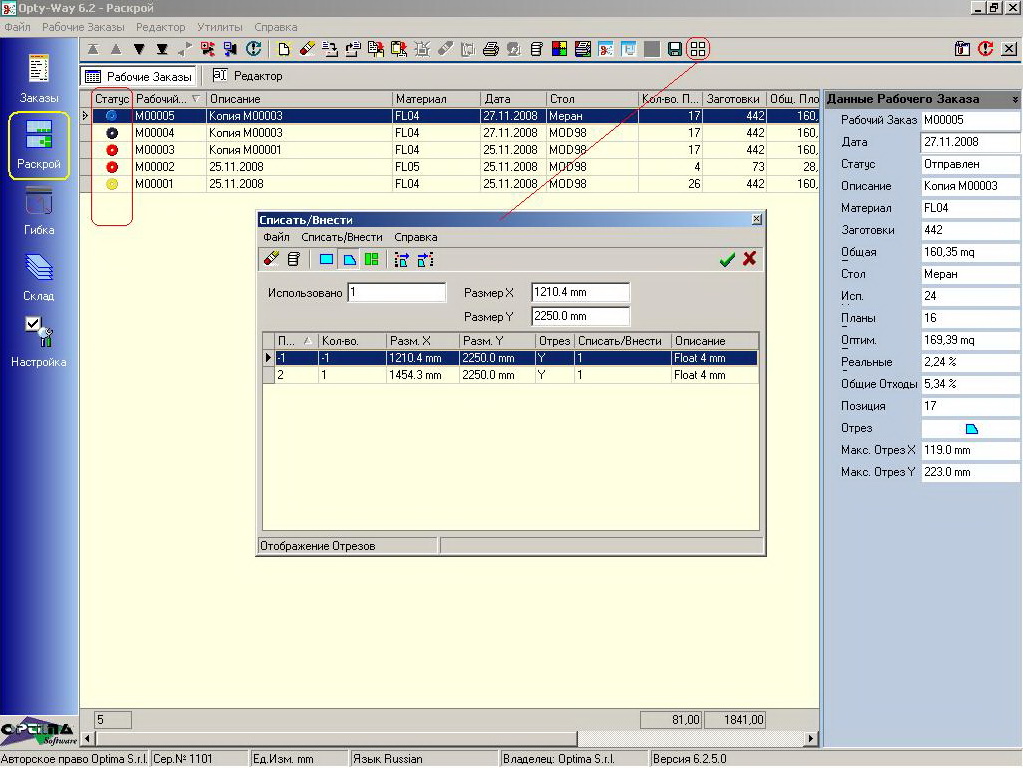Click the Макс. Отрез X value 119.0 mm
Viewport: 1023px width, 768px height.
[x=970, y=450]
